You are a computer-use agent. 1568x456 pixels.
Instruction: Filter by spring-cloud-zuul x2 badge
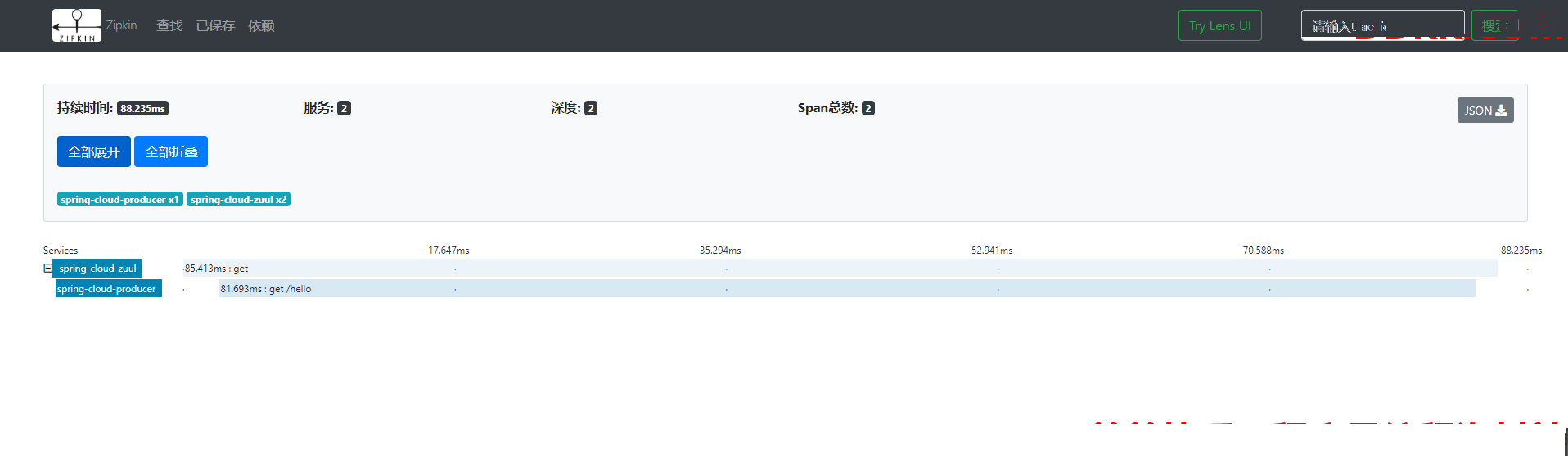(x=238, y=199)
